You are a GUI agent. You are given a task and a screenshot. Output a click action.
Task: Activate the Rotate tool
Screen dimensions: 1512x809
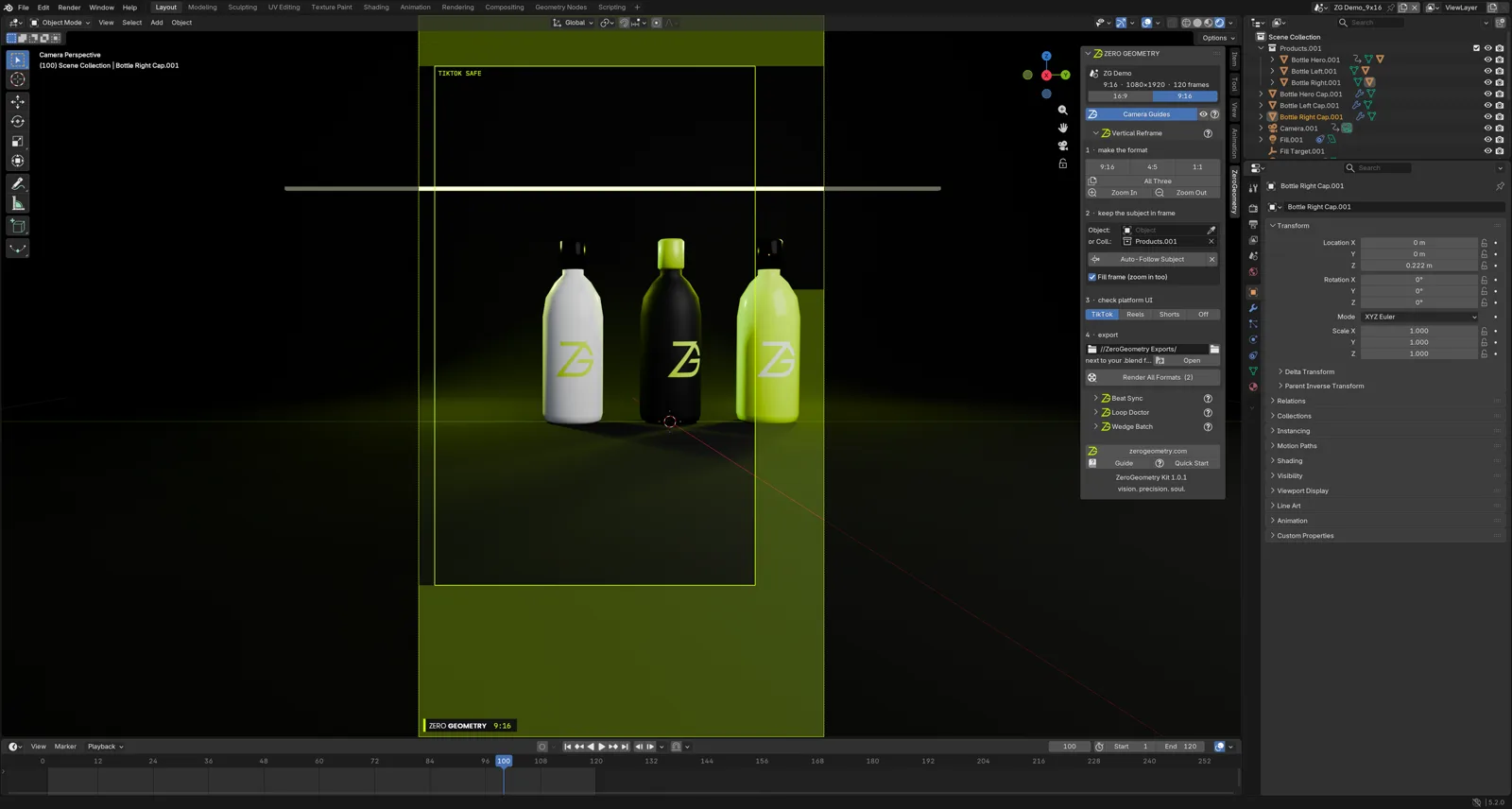17,121
